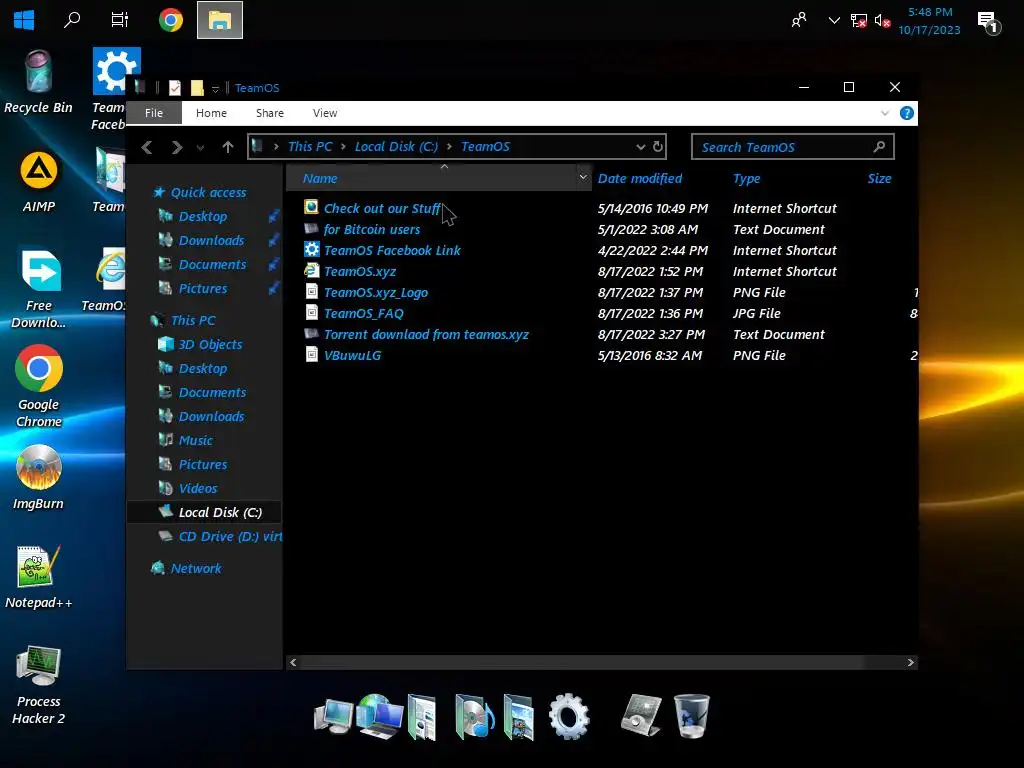Image resolution: width=1024 pixels, height=768 pixels.
Task: Click the Search TeamOS field
Action: pos(792,147)
